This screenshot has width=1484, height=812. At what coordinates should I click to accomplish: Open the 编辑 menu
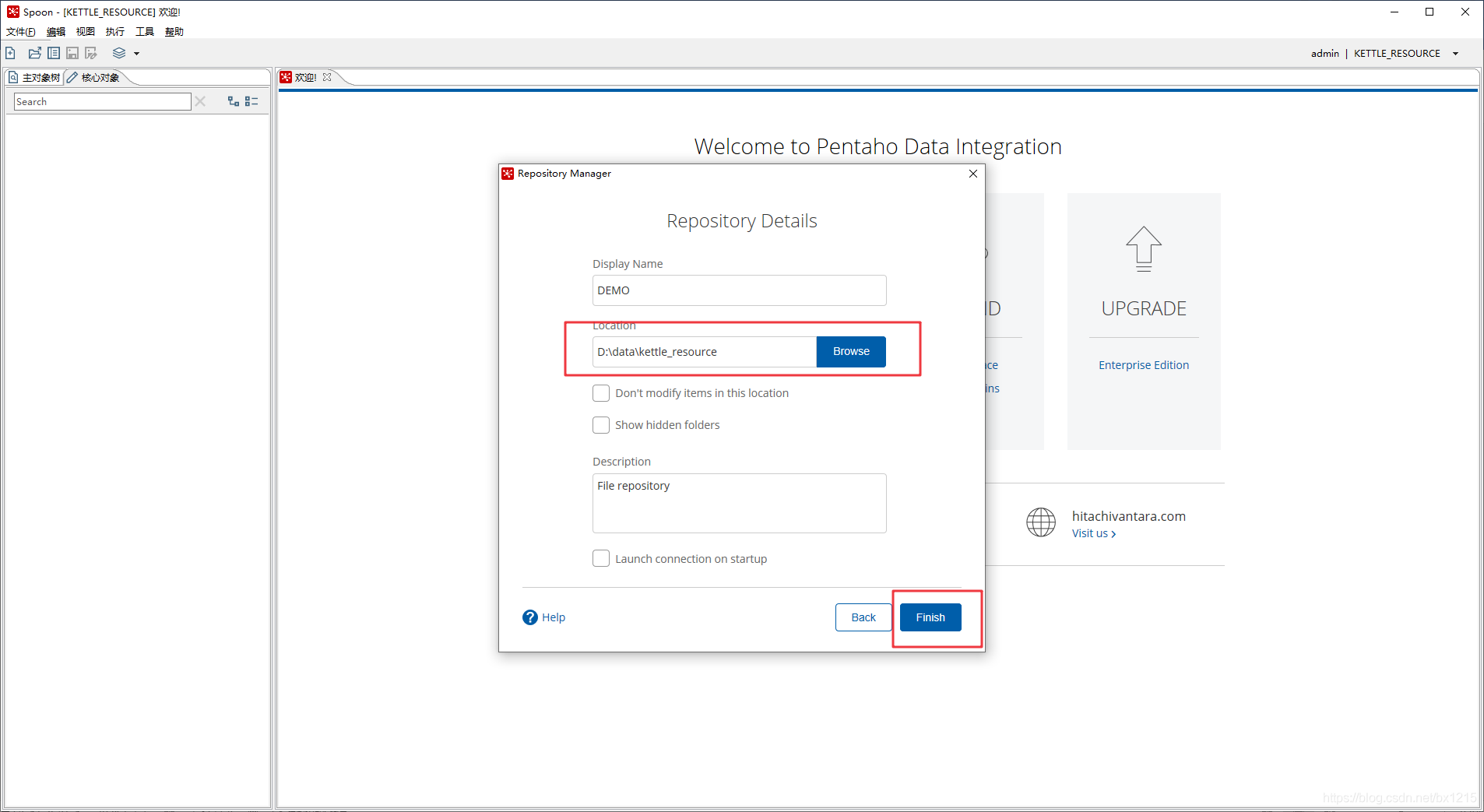click(56, 32)
